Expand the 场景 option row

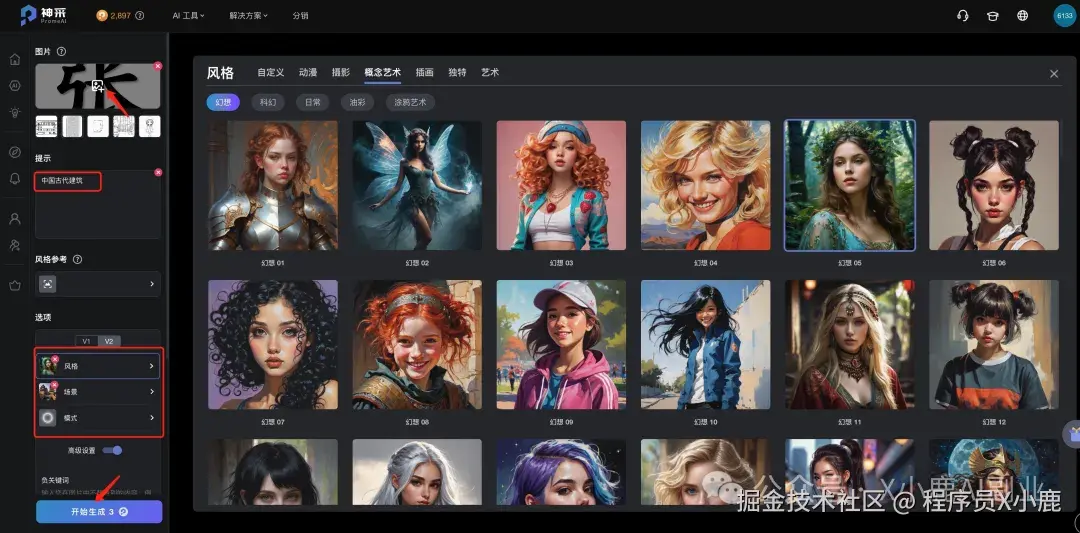point(98,392)
